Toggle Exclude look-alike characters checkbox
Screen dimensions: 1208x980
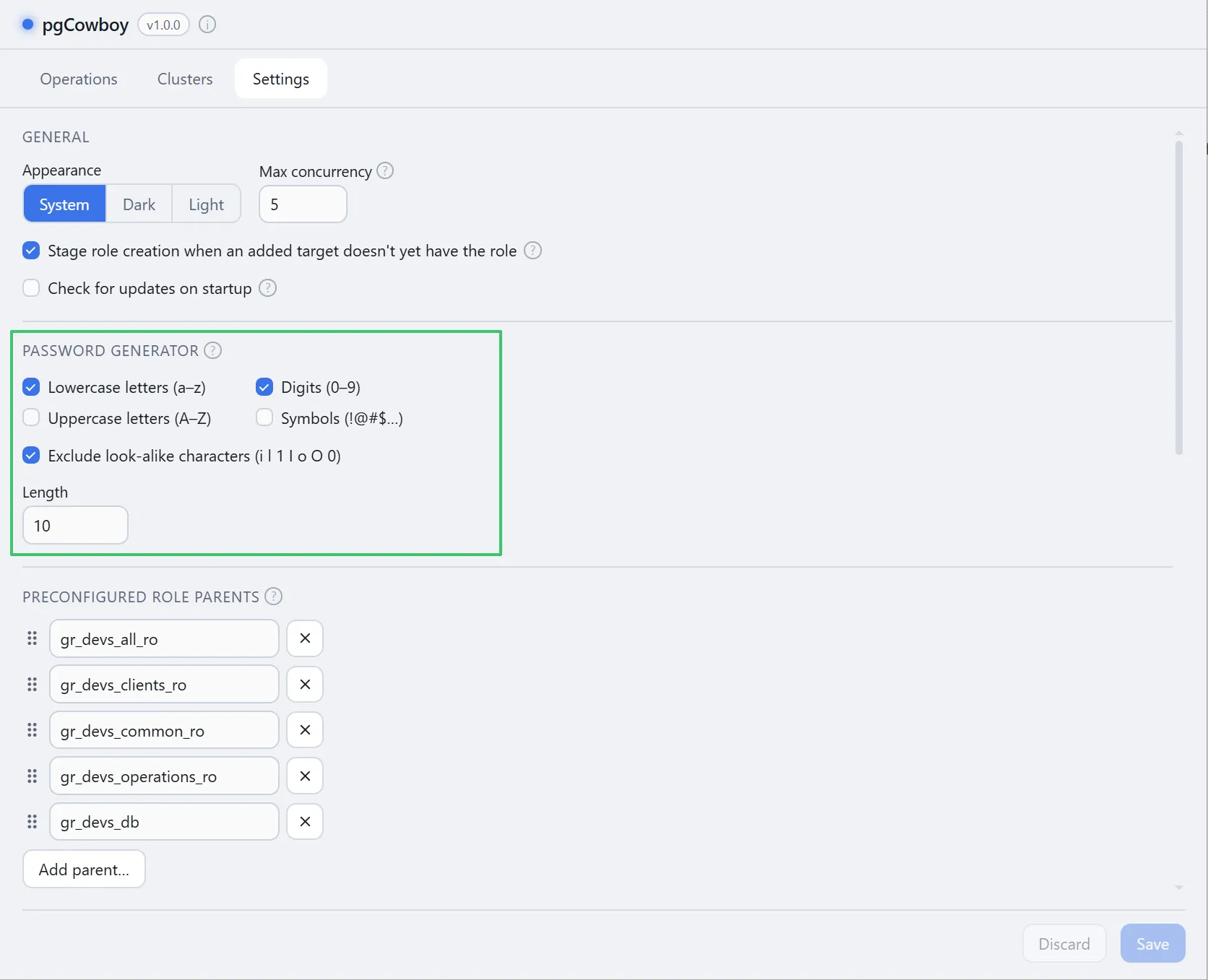[x=31, y=456]
